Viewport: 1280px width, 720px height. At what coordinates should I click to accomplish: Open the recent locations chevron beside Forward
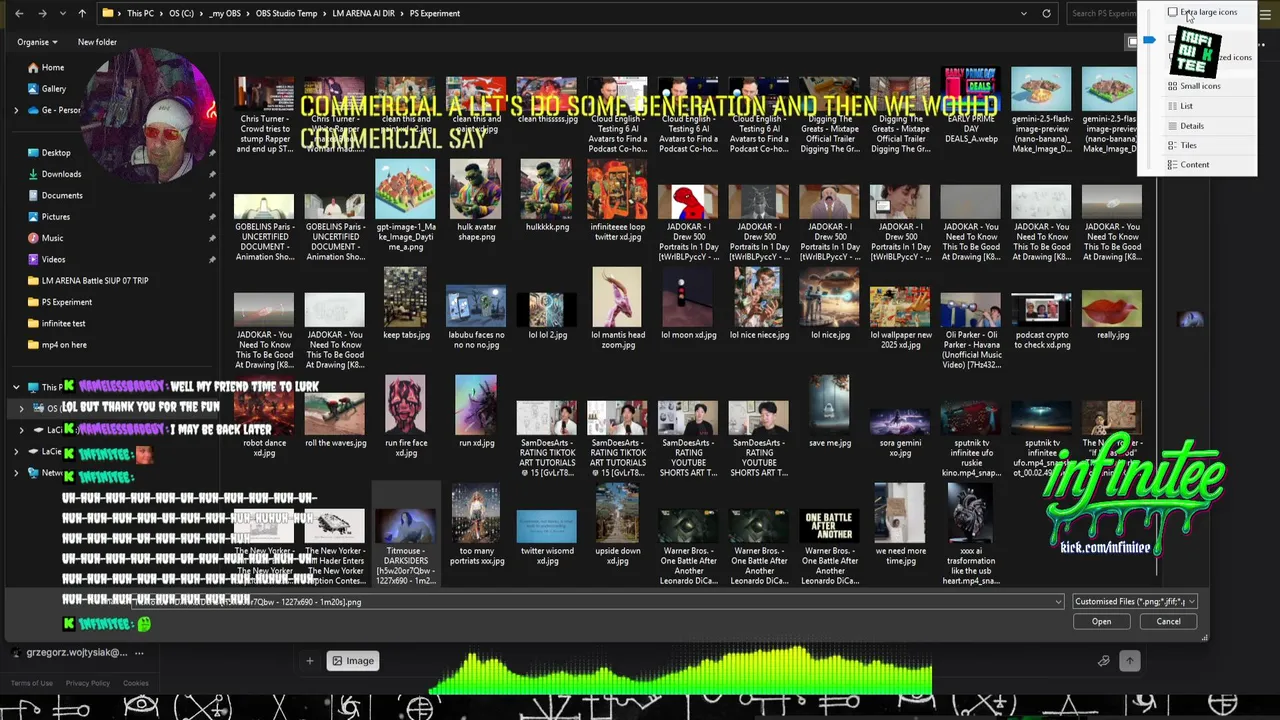click(x=63, y=13)
